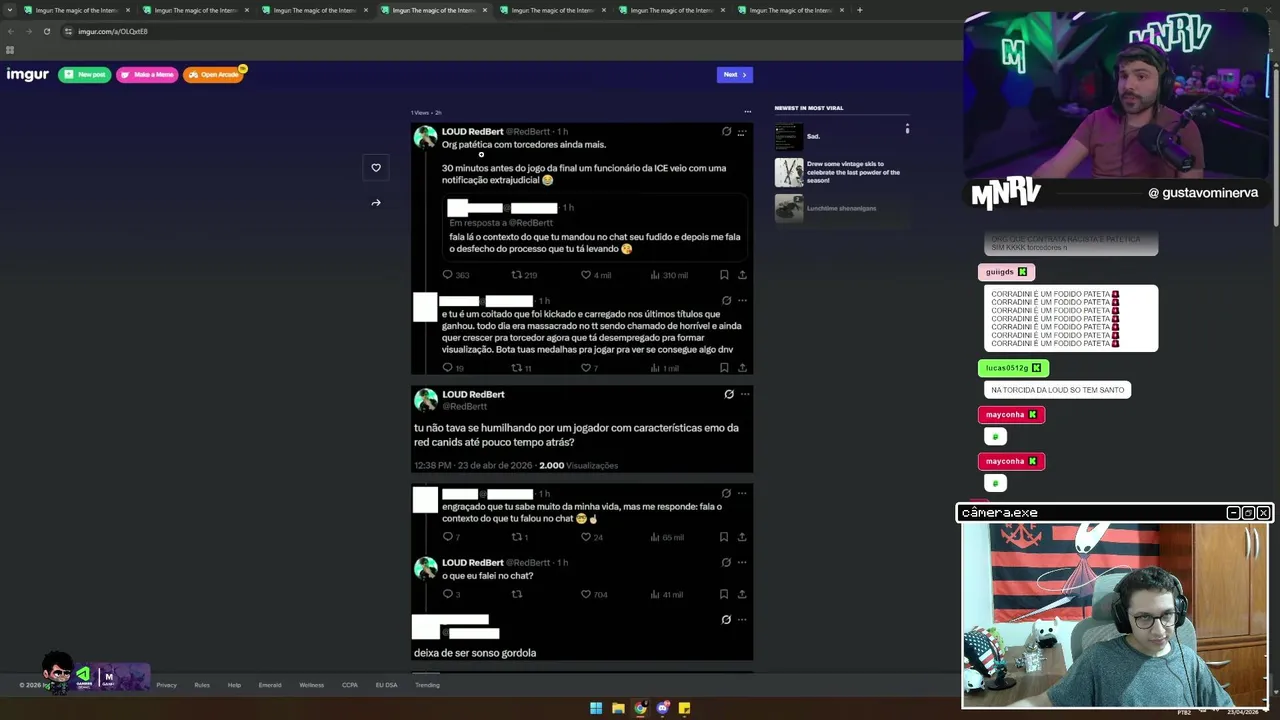Open the browser apps grid icon
This screenshot has height=720, width=1280.
coord(10,50)
